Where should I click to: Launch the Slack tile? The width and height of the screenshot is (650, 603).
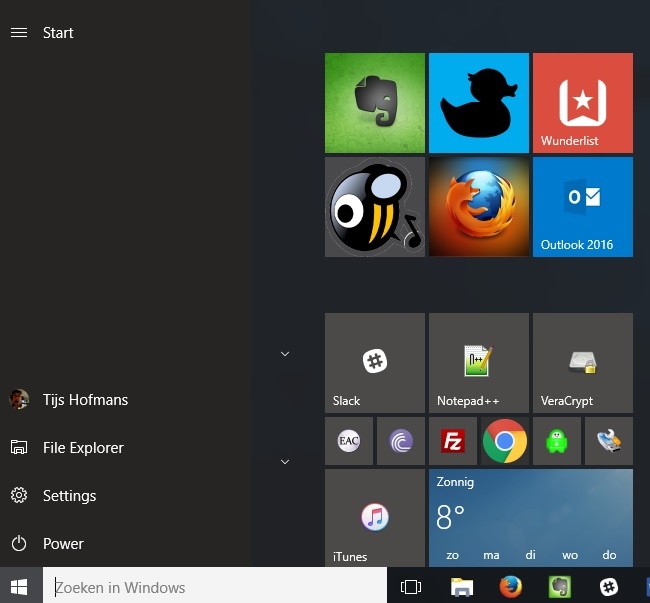pyautogui.click(x=375, y=363)
